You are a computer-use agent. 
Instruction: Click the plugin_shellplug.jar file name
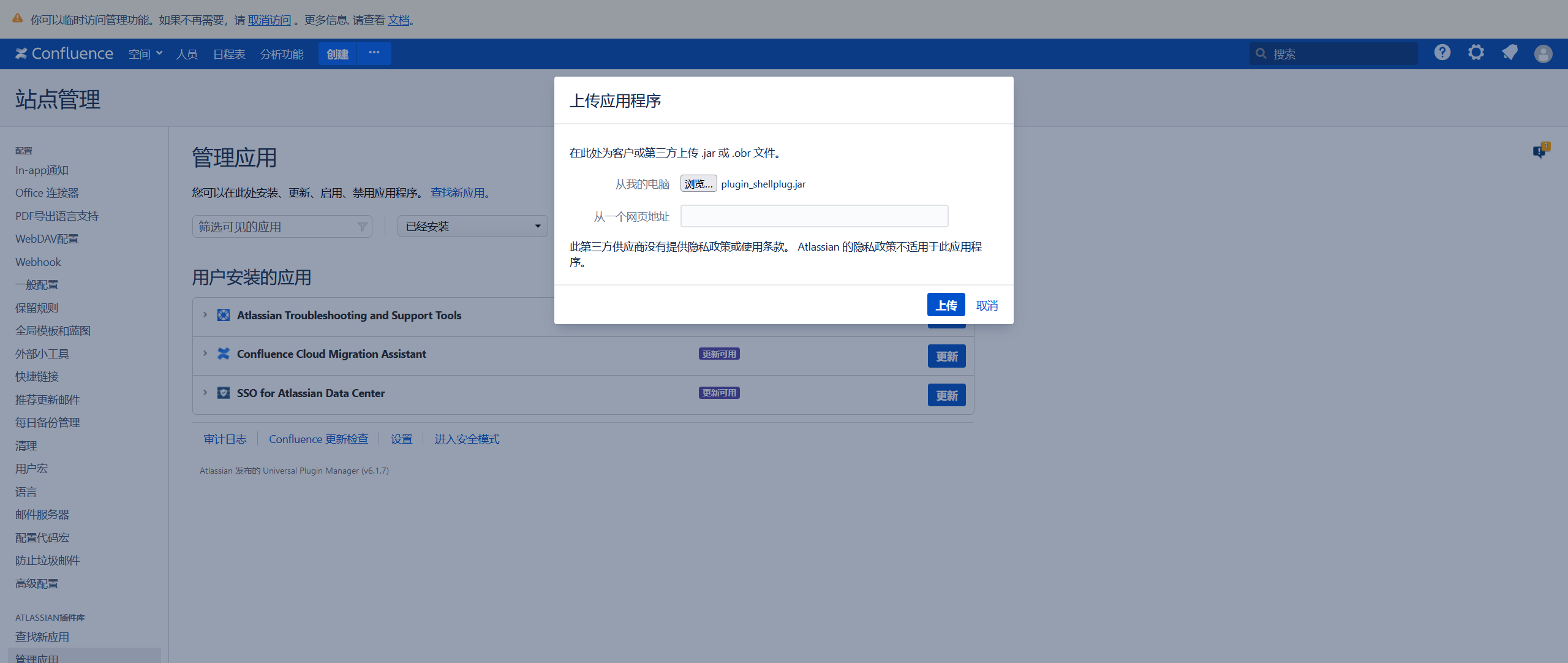pyautogui.click(x=763, y=184)
